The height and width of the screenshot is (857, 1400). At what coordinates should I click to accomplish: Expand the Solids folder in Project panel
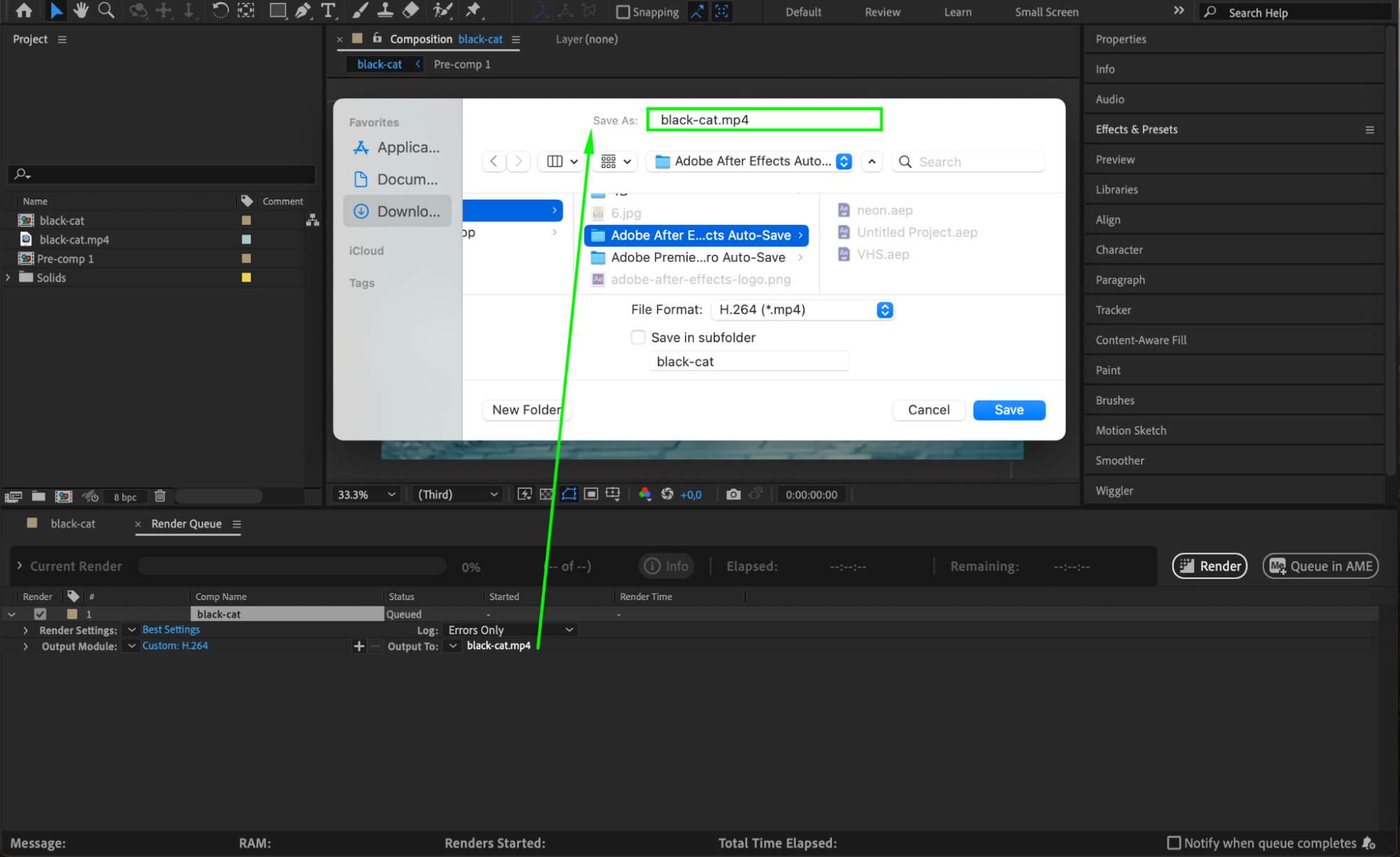coord(8,278)
